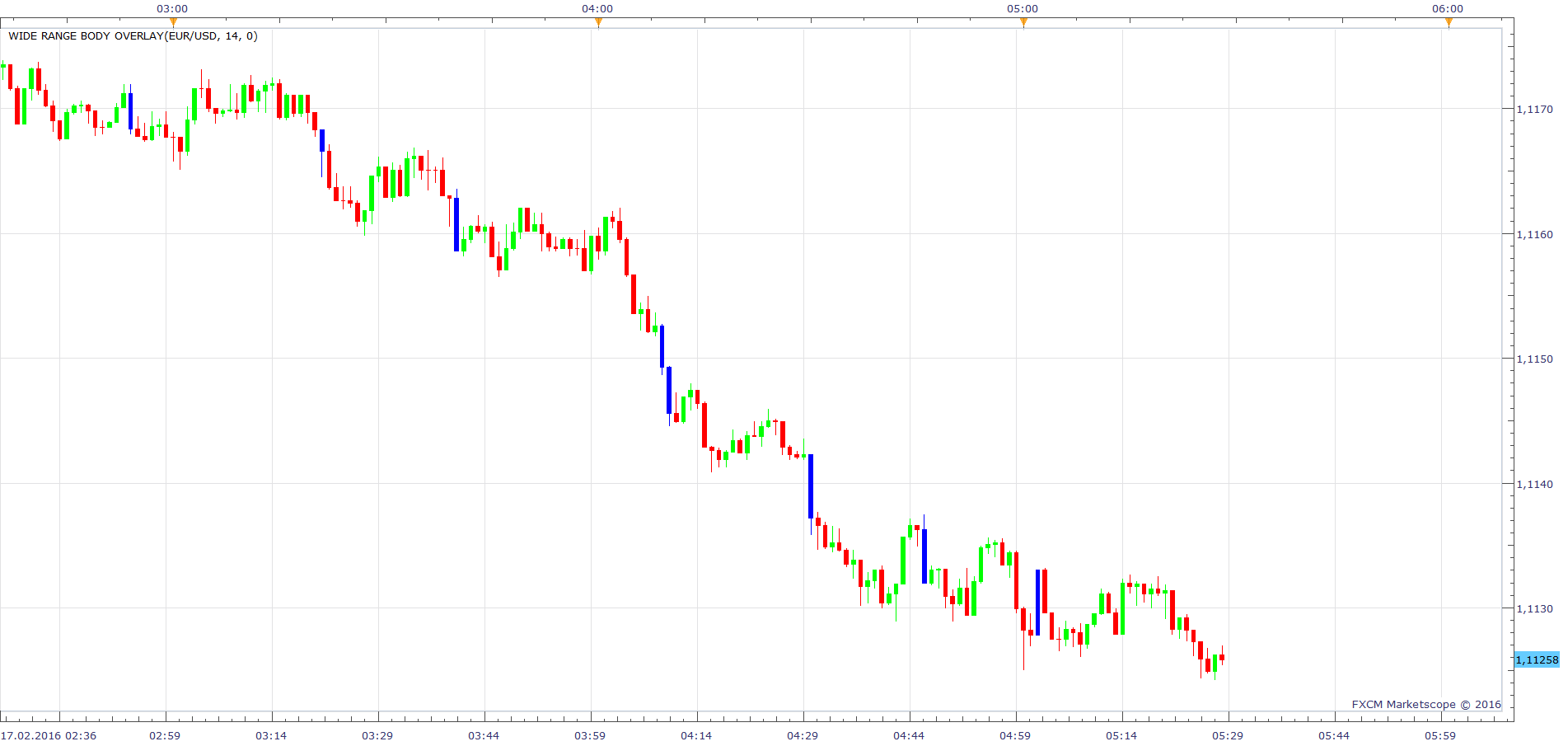Screen dimensions: 1568x746
Task: Click the 03:59 time axis label
Action: point(590,735)
